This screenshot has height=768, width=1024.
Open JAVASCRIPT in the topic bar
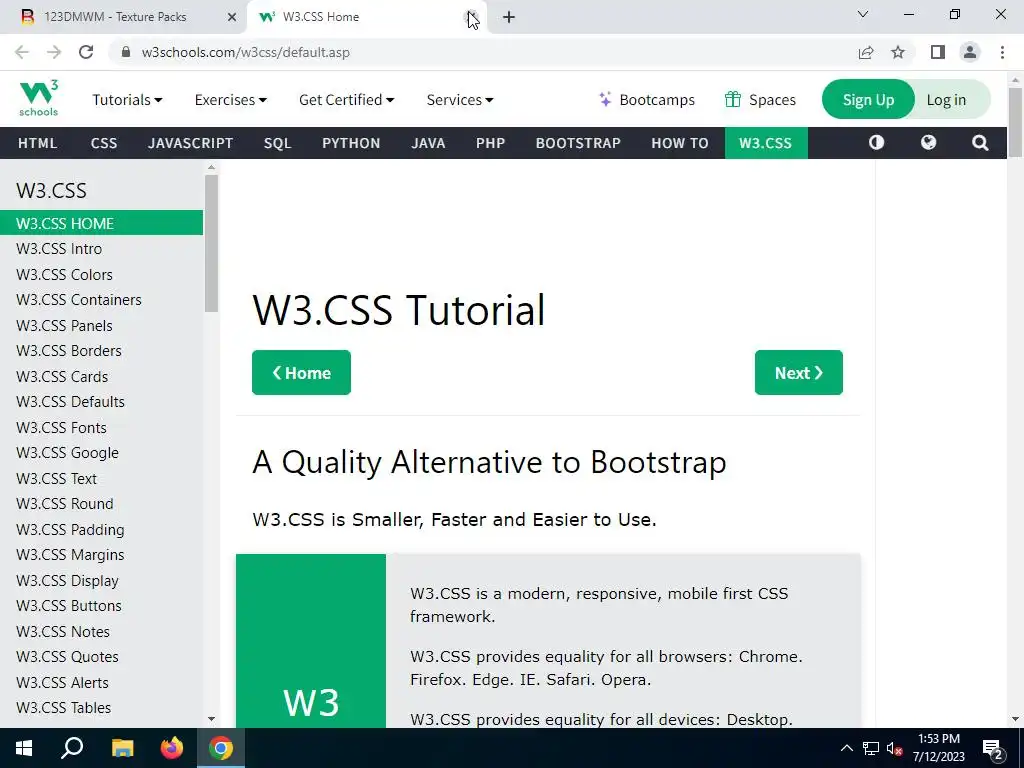point(190,143)
